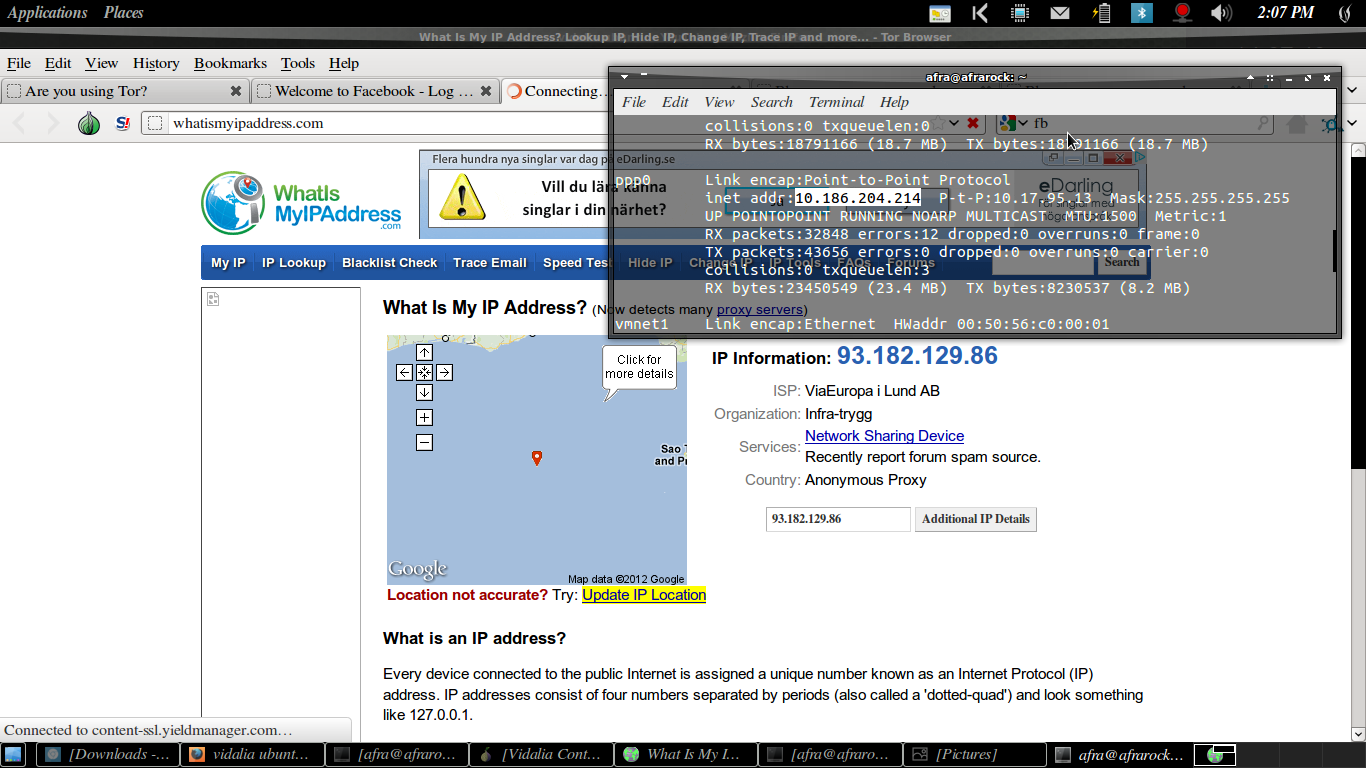The image size is (1366, 768).
Task: Open the terminal View menu
Action: tap(719, 102)
